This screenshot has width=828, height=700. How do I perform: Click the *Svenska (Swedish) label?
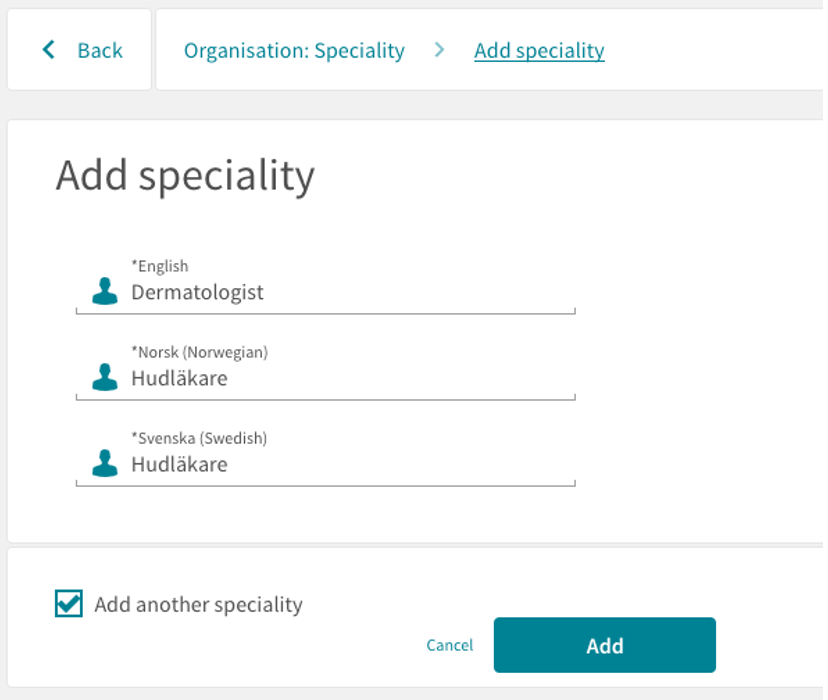coord(199,438)
